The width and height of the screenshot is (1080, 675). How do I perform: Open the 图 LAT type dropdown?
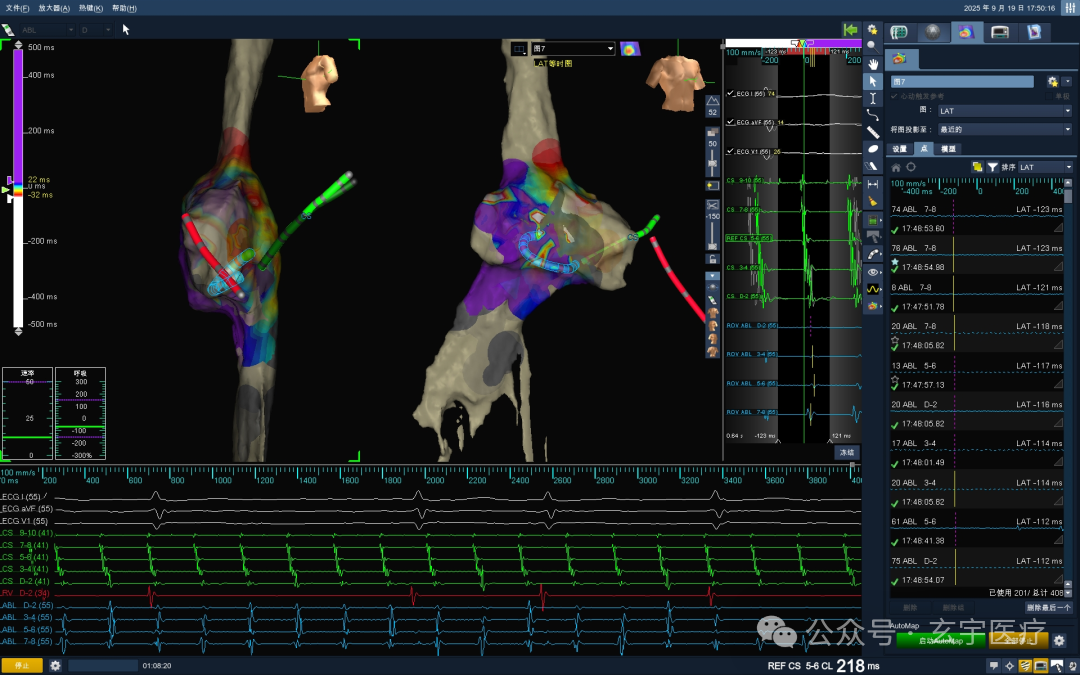tap(1005, 110)
